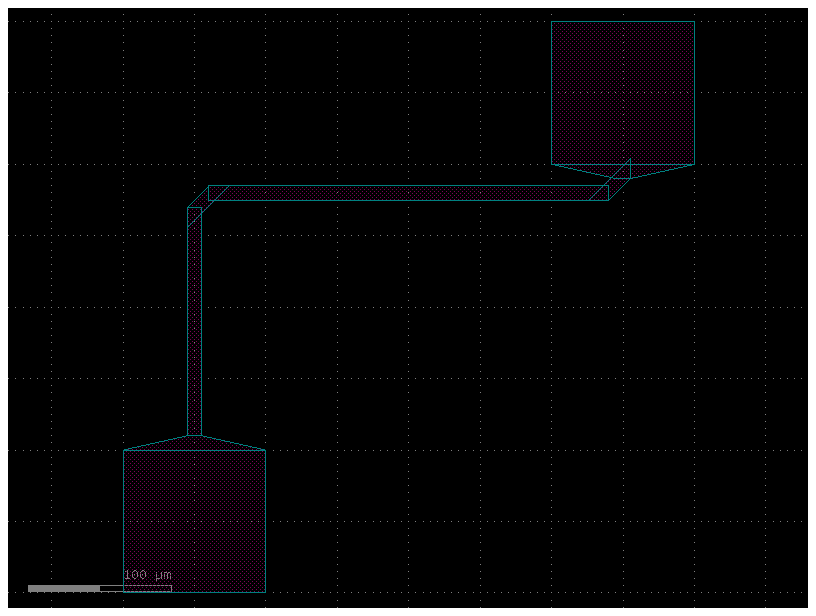Click the top-left corner of the top-right pad
Viewport: 816px width, 616px height.
point(552,21)
